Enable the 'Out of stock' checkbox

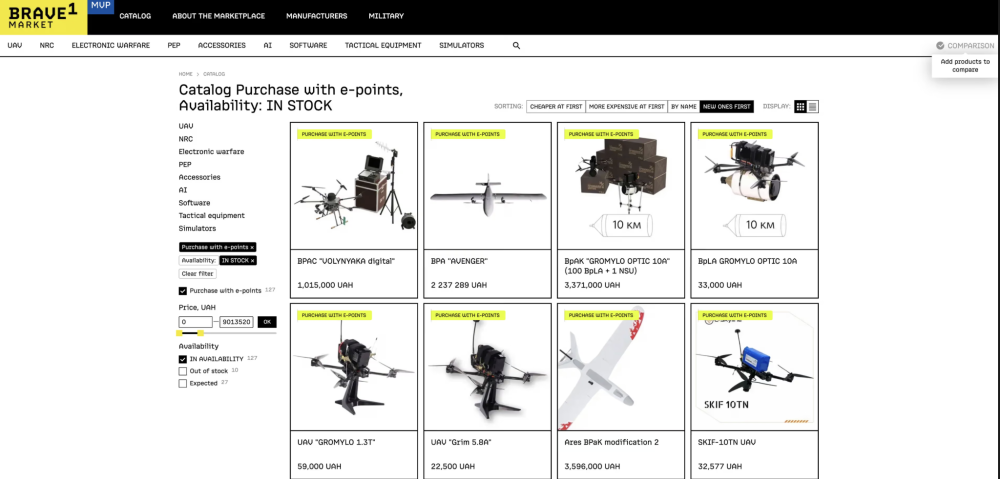click(x=183, y=371)
